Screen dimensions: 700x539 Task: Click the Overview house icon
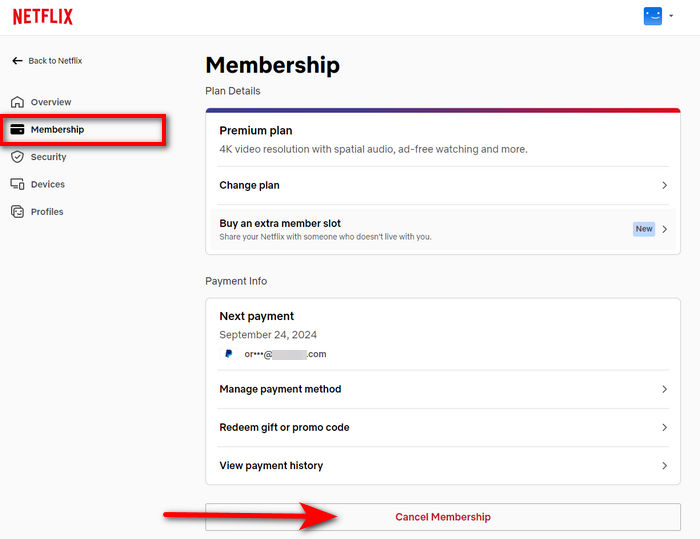[17, 102]
